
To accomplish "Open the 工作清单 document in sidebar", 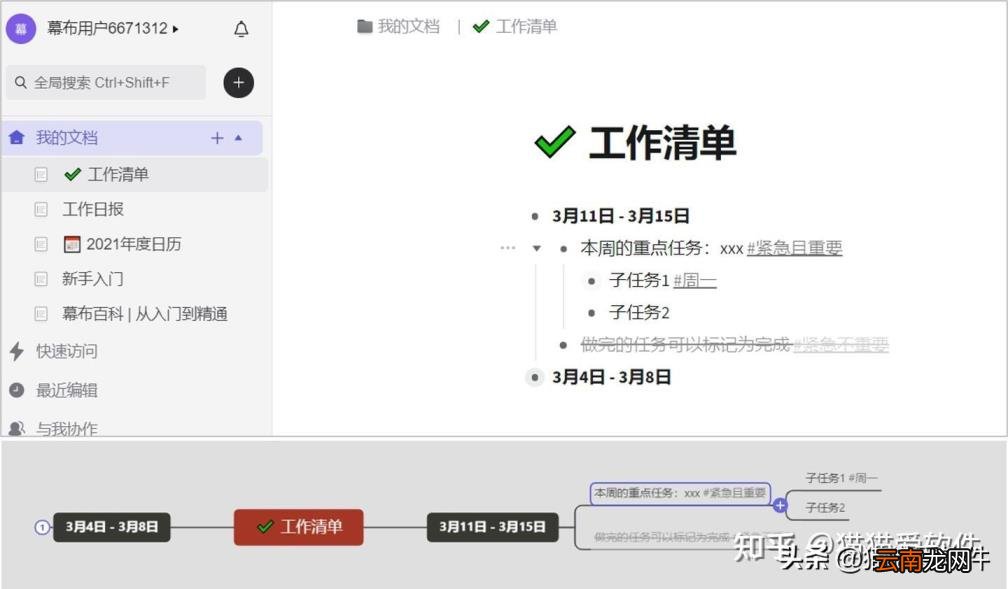I will pyautogui.click(x=118, y=174).
